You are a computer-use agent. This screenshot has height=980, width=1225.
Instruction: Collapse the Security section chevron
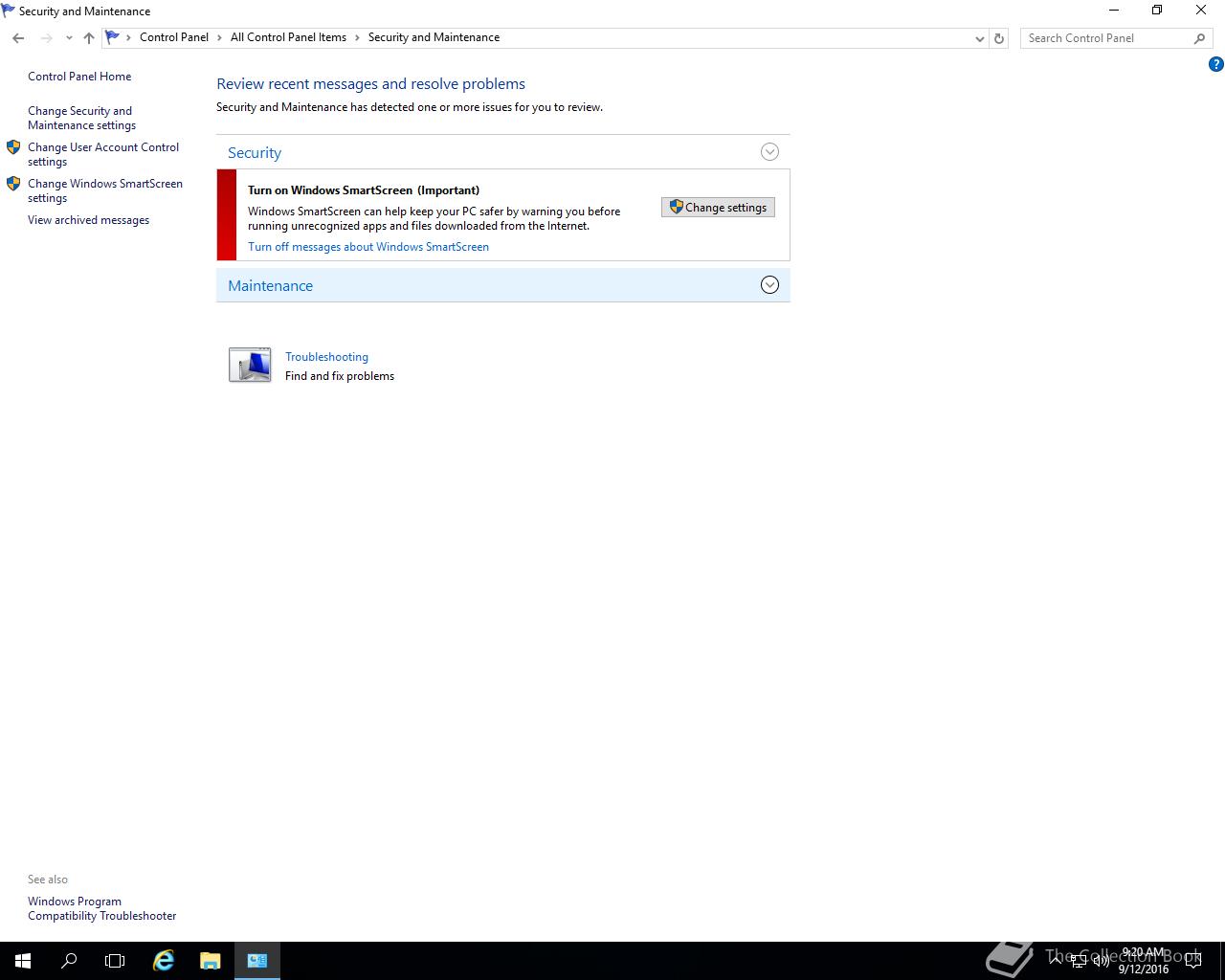point(769,152)
